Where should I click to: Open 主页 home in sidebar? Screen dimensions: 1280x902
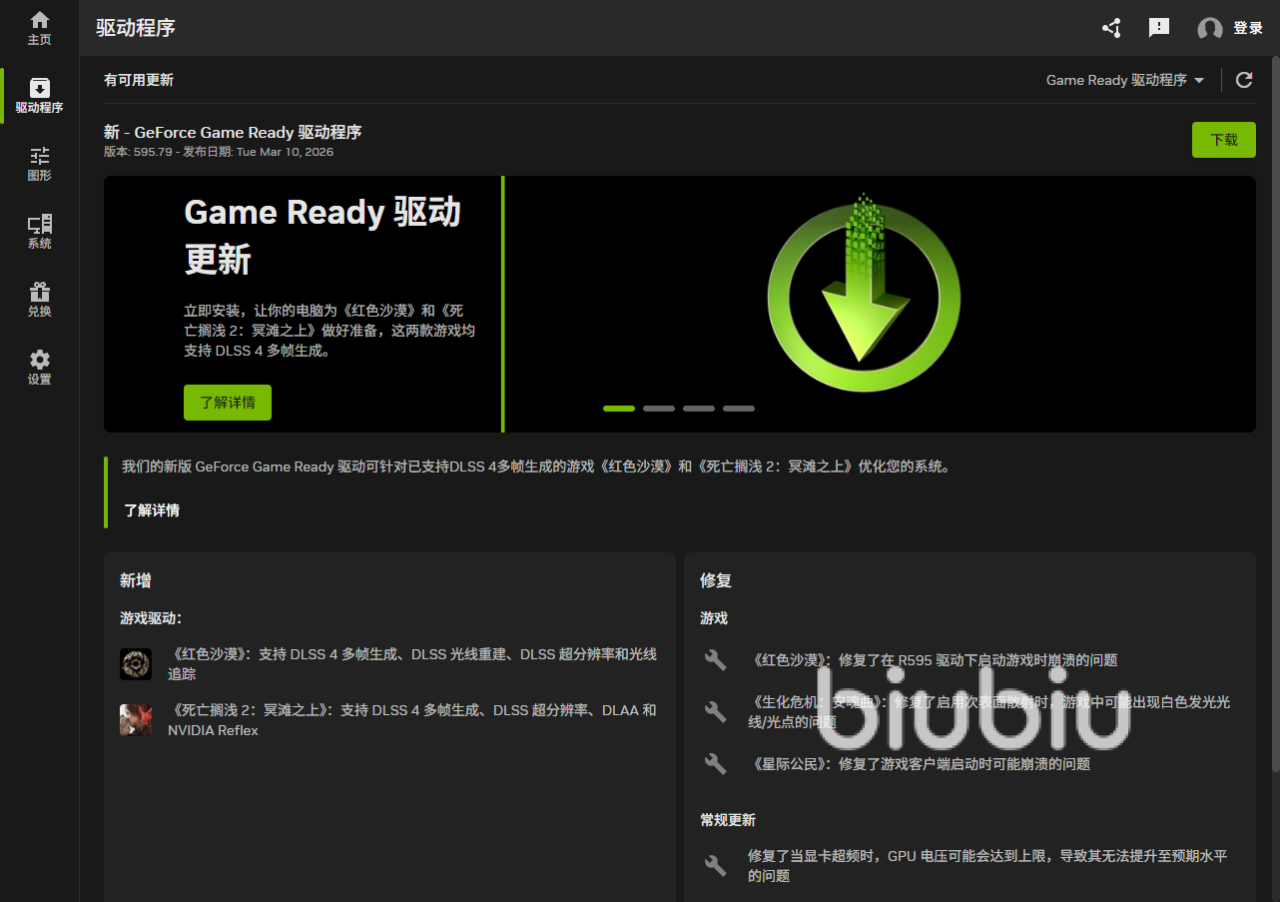(39, 28)
